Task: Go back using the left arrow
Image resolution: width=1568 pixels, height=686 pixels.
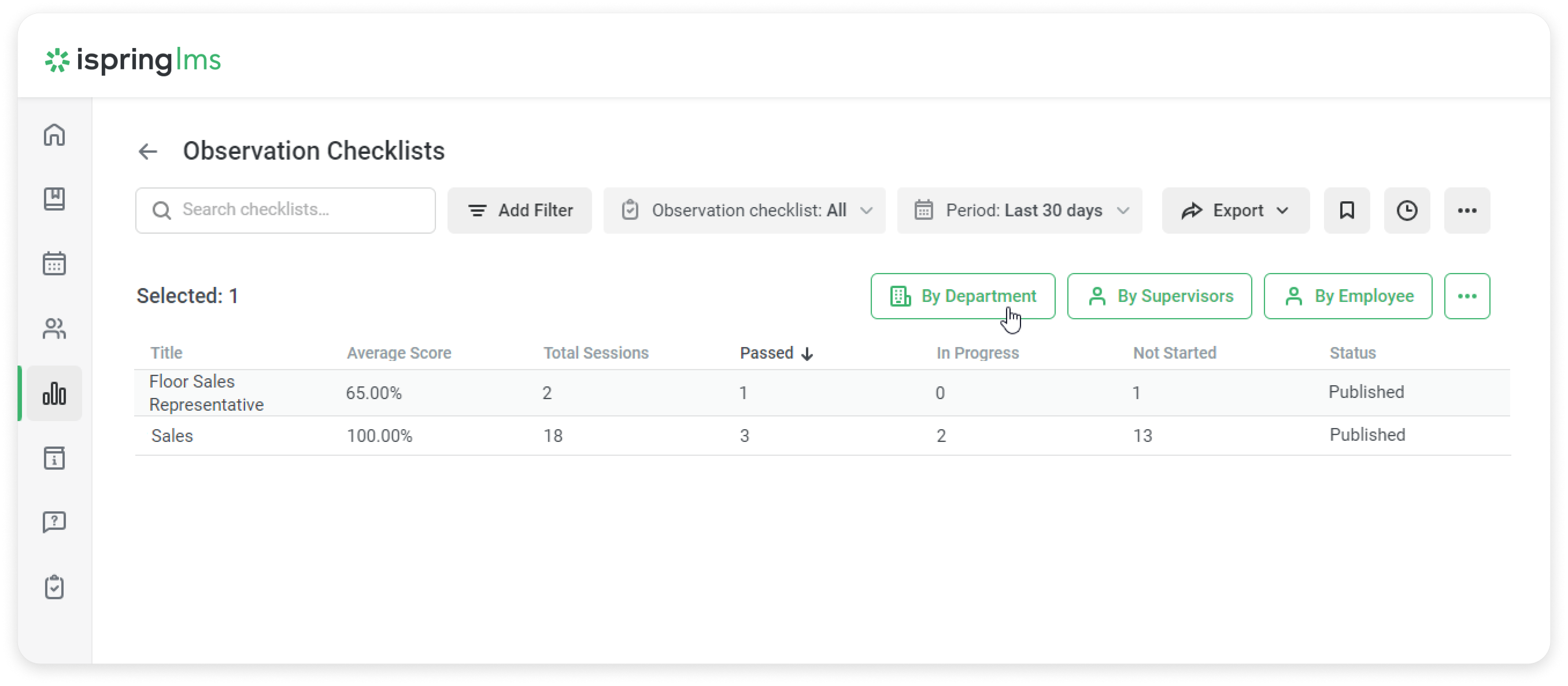Action: point(147,151)
